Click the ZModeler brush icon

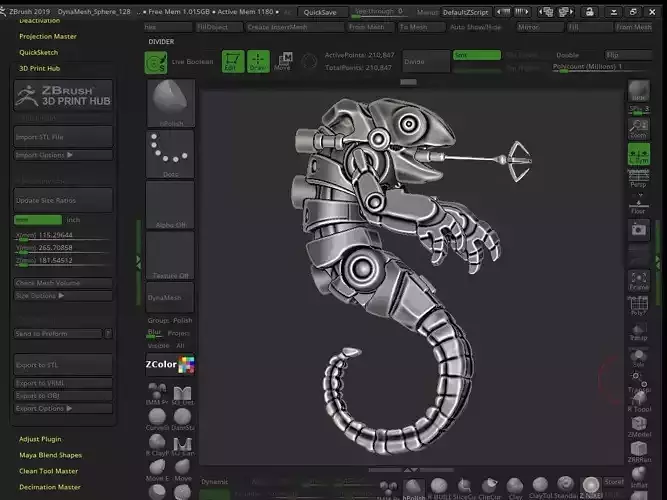[x=639, y=426]
